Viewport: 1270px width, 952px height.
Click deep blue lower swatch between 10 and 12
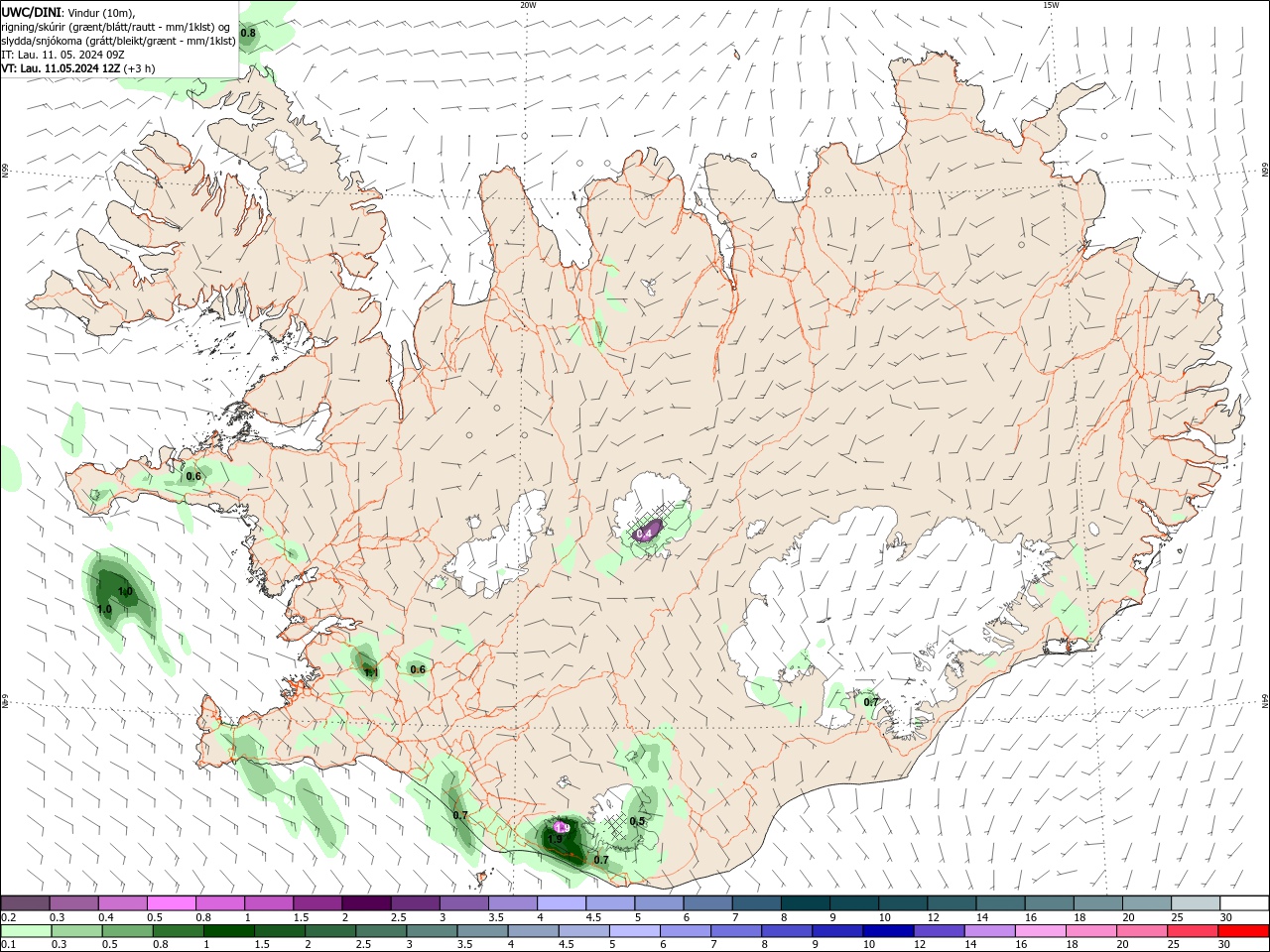(886, 931)
